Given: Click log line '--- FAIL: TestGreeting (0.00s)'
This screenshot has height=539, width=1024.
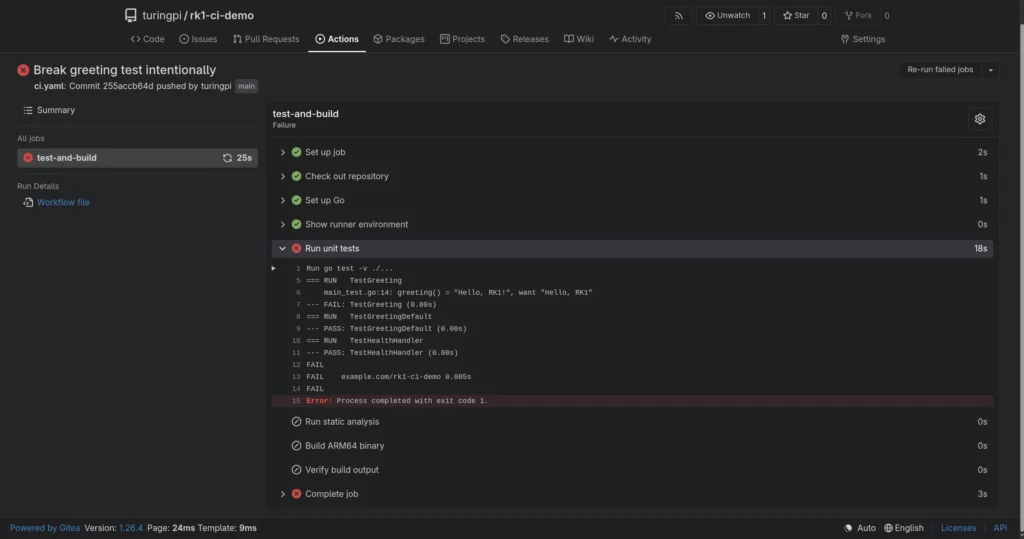Looking at the screenshot, I should pyautogui.click(x=371, y=304).
